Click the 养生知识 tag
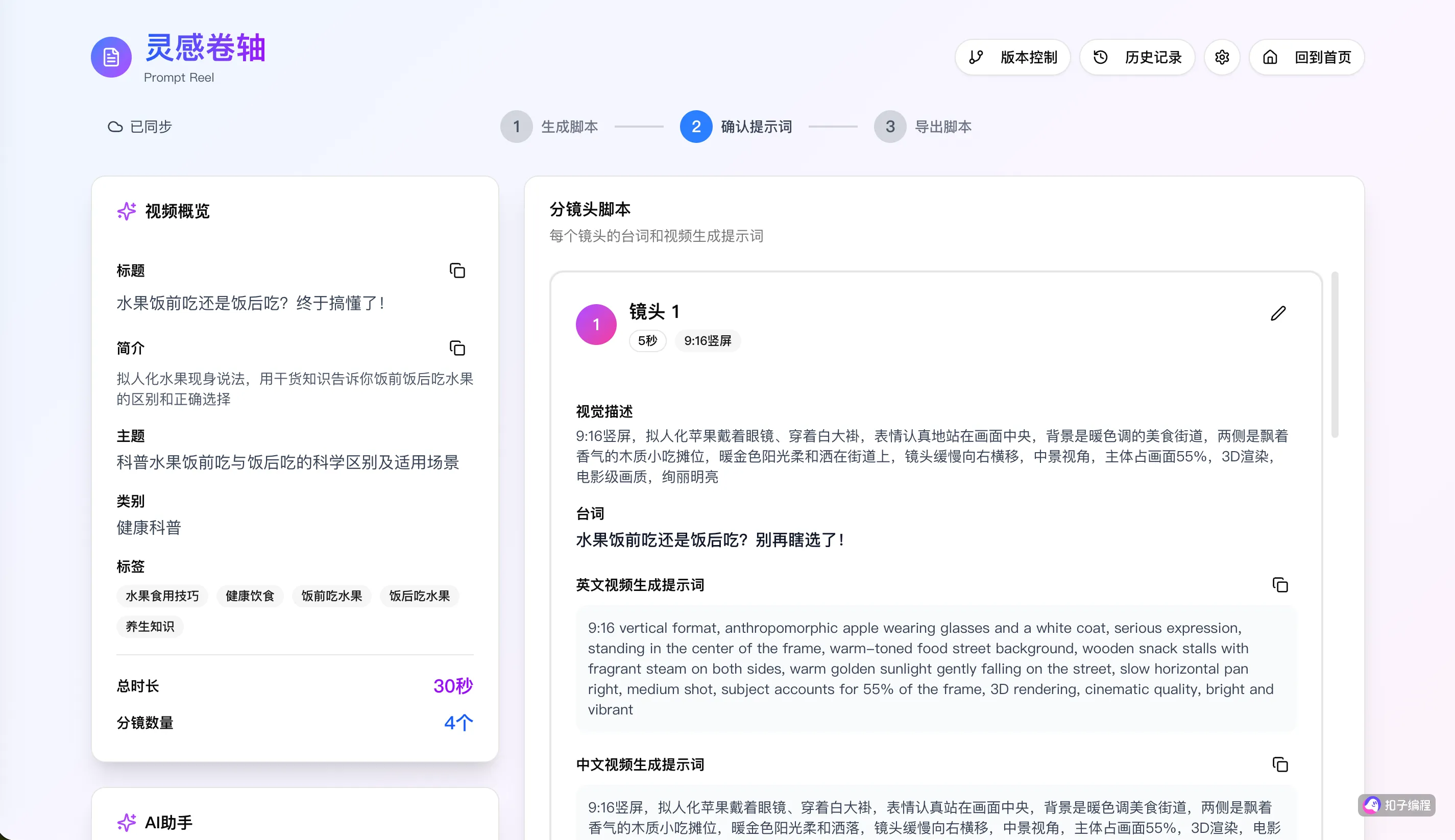This screenshot has width=1455, height=840. (x=150, y=627)
